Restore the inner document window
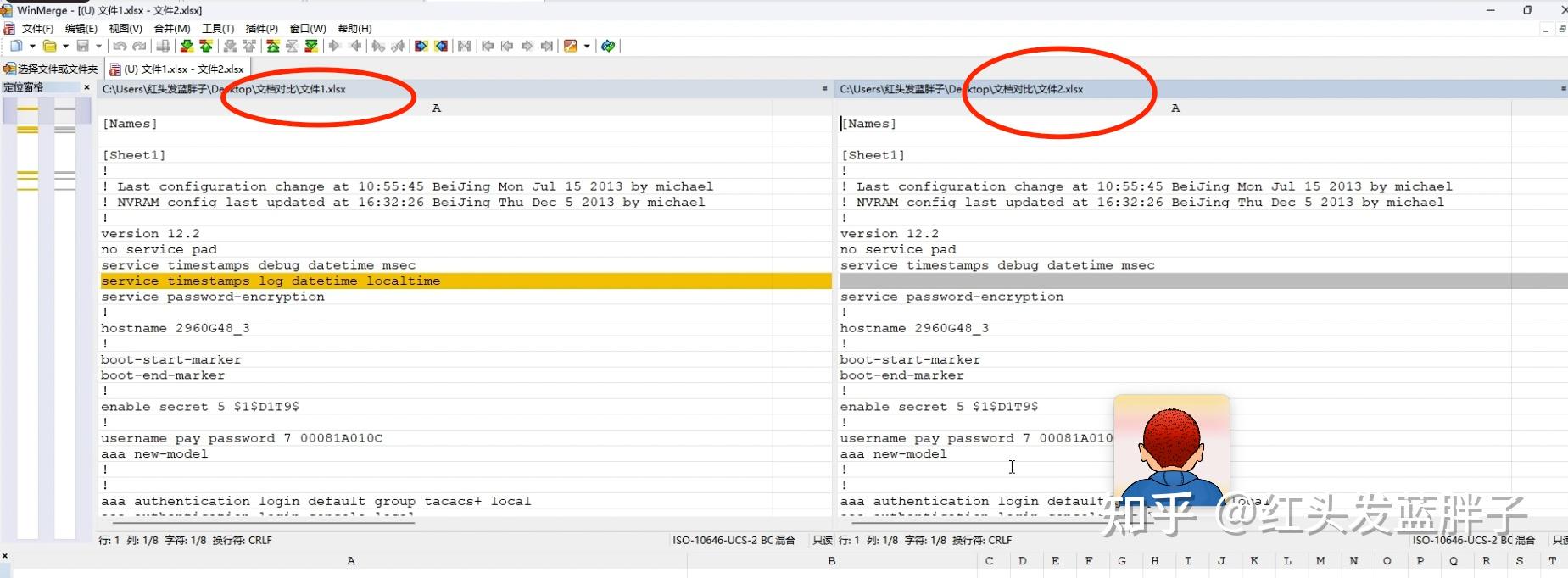 coord(1562,29)
